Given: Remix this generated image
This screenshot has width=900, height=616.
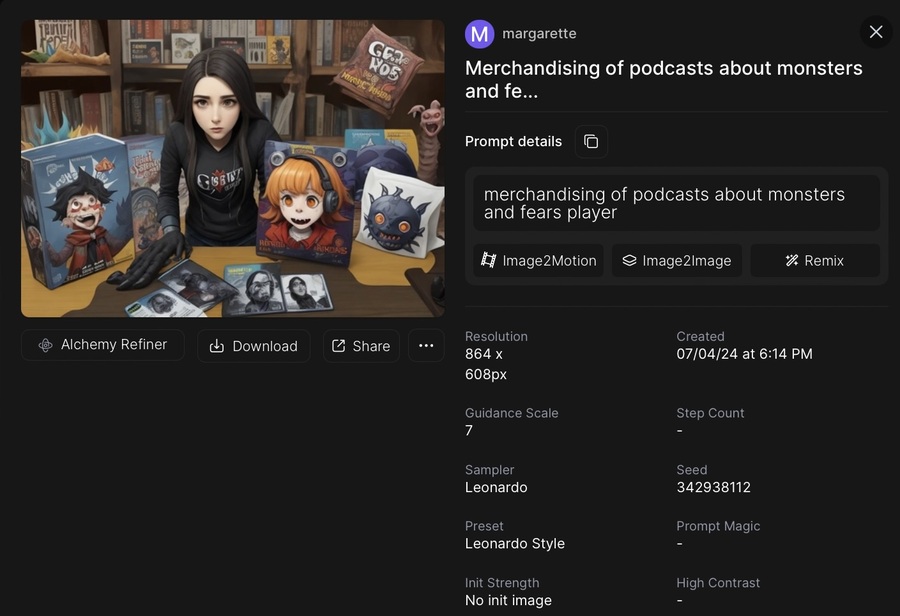Looking at the screenshot, I should tap(815, 261).
